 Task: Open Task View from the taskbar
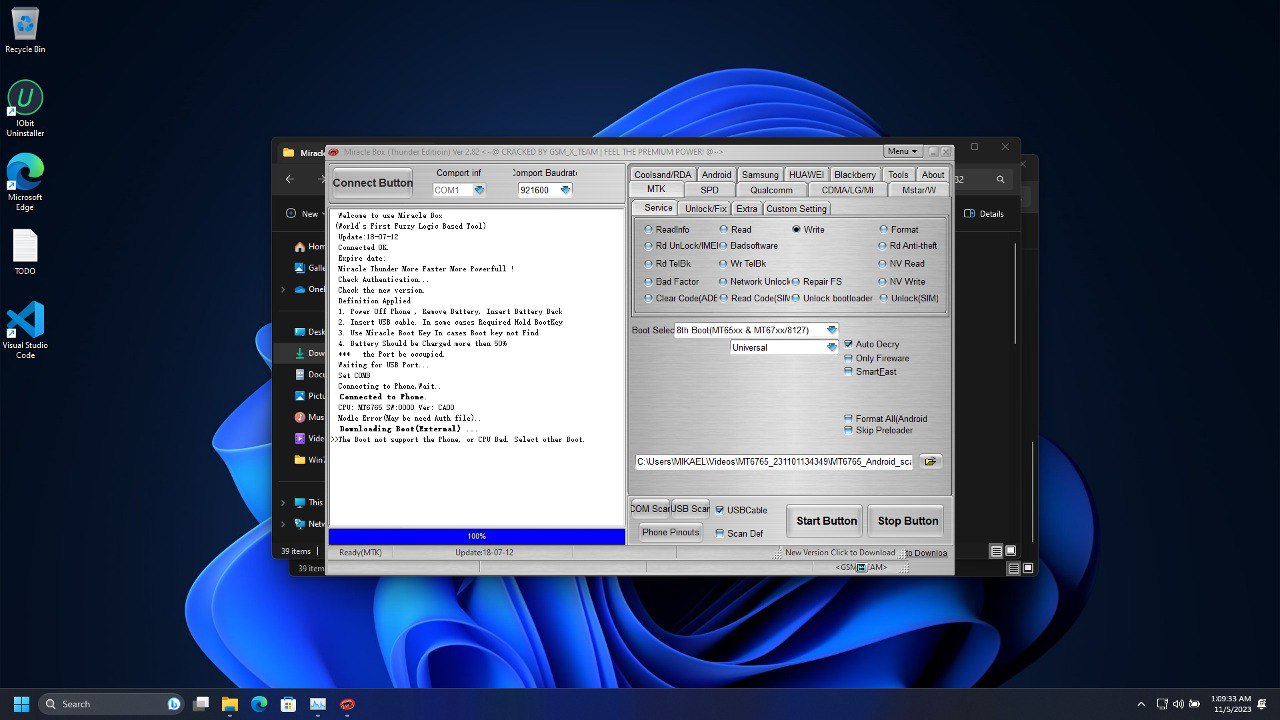coord(201,704)
